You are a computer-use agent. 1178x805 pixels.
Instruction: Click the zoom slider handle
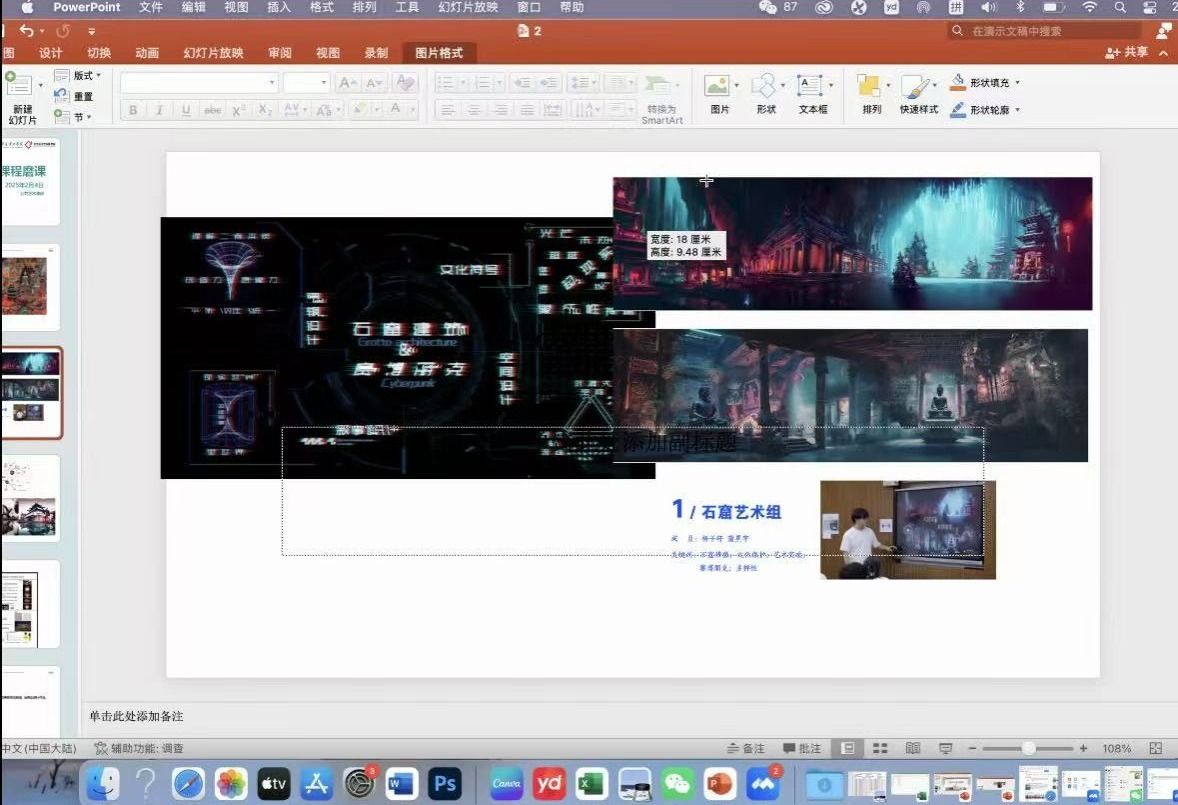click(1028, 748)
